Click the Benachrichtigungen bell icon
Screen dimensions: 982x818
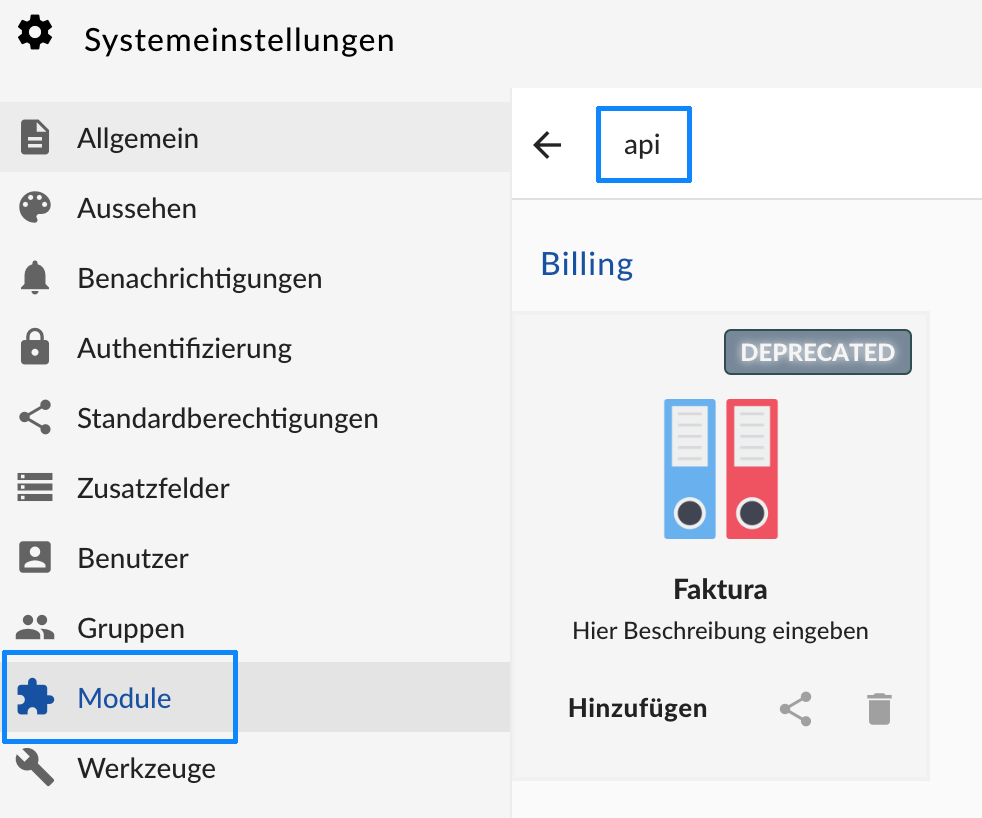tap(35, 278)
